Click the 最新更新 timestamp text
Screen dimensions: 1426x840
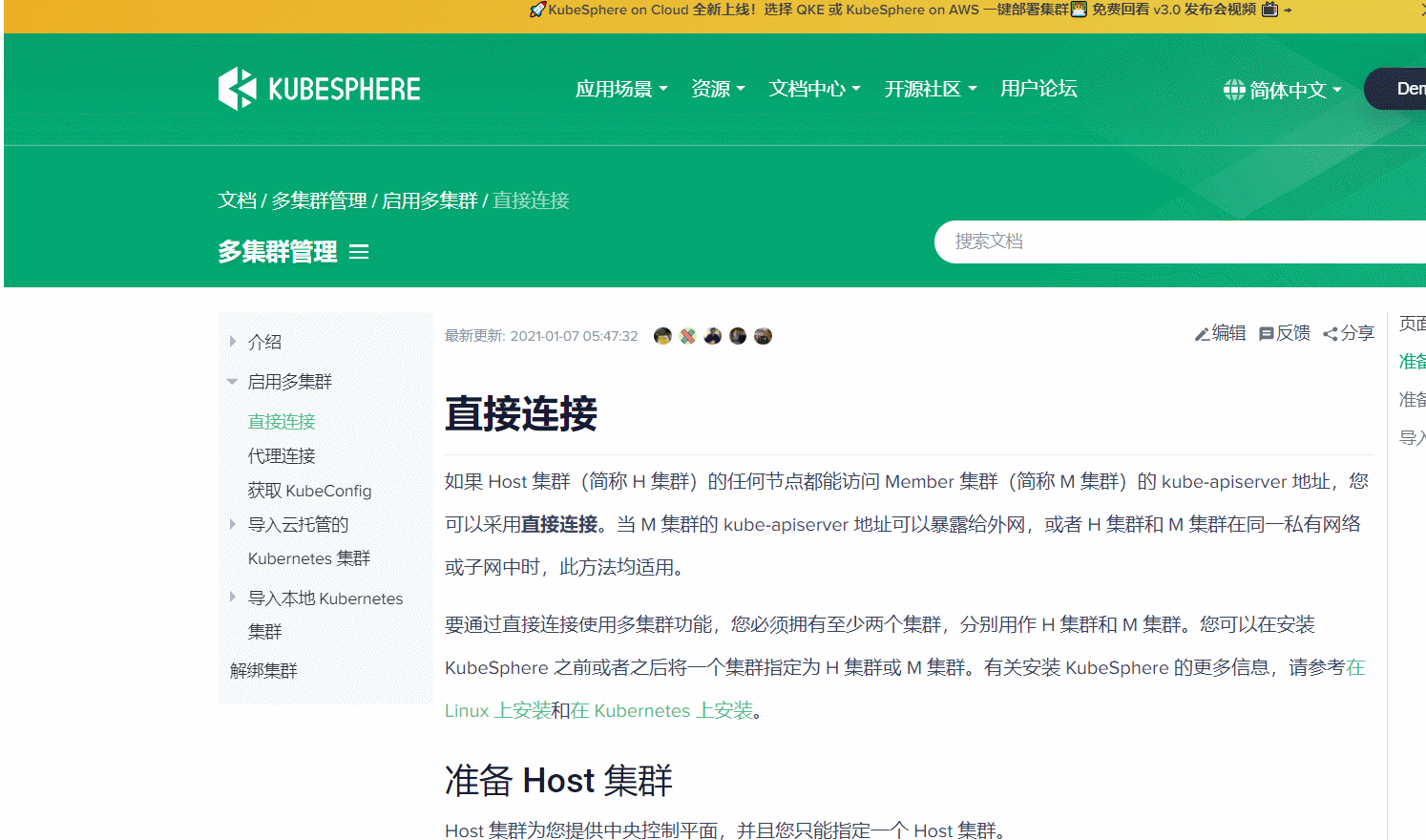click(x=541, y=336)
